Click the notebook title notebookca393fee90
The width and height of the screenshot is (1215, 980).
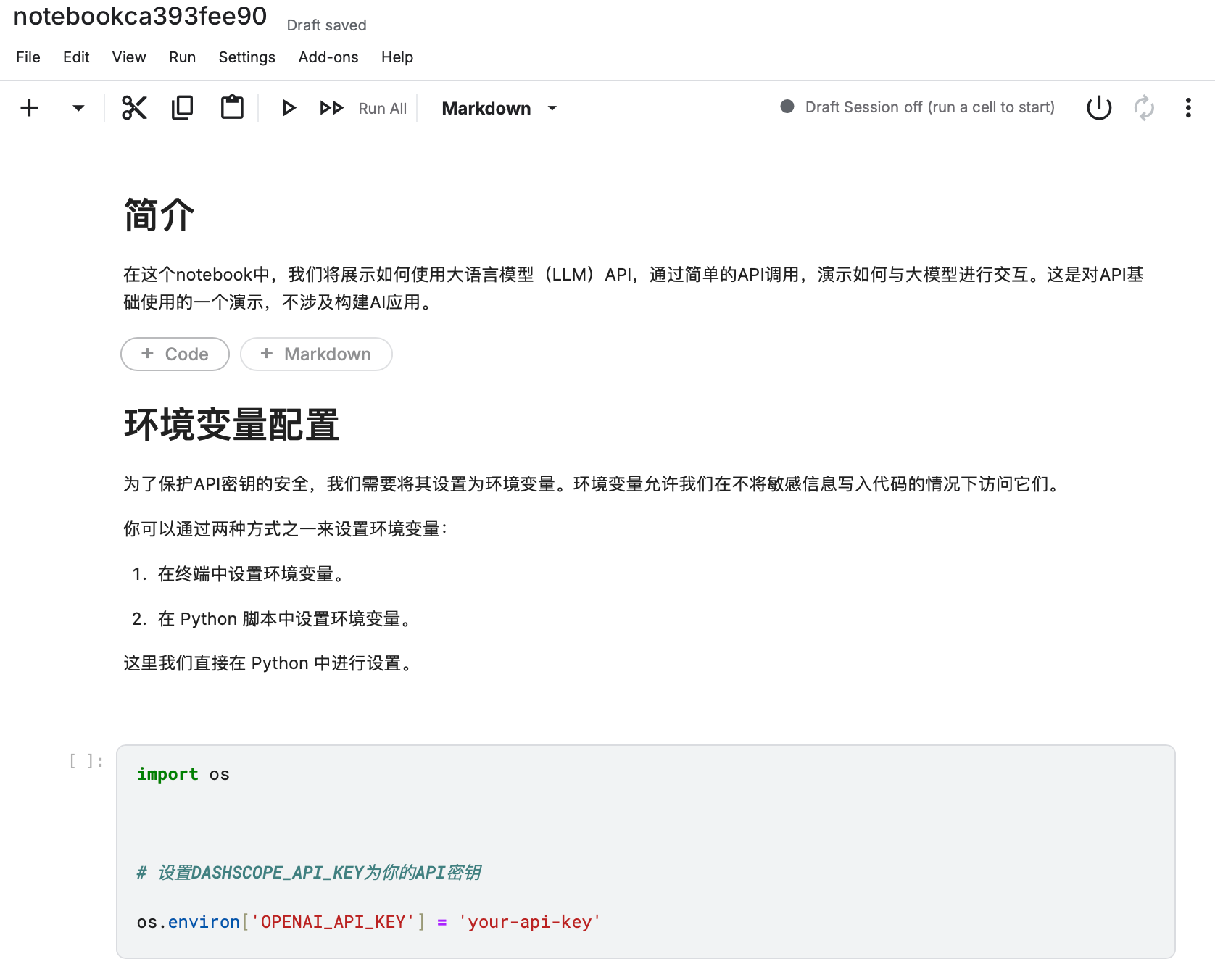pos(140,16)
